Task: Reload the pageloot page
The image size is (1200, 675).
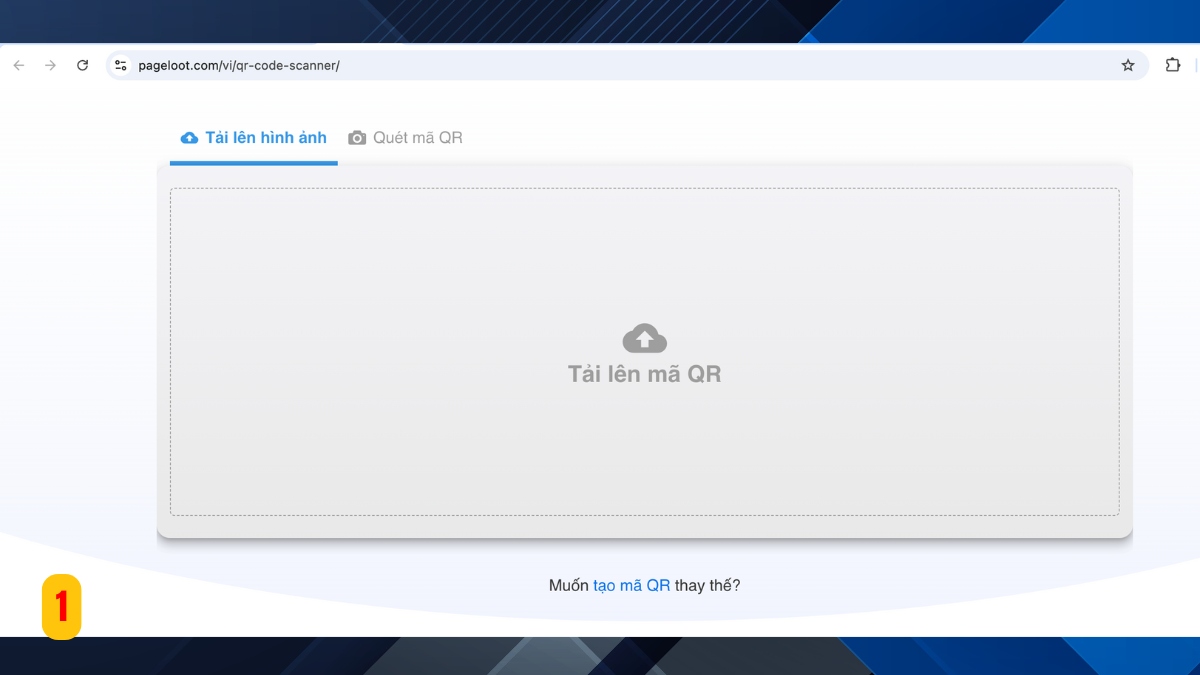Action: pos(83,66)
